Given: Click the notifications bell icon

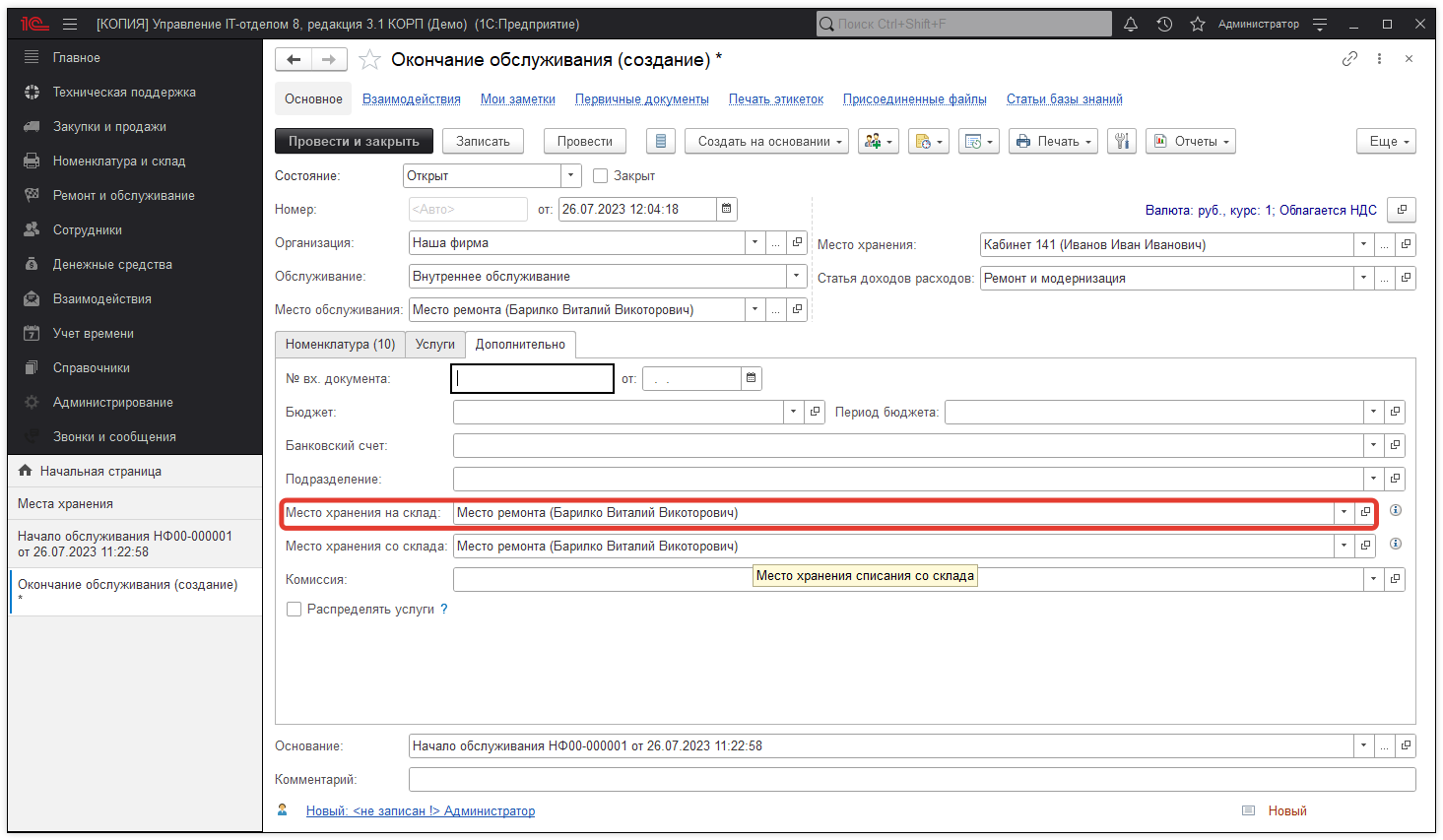Looking at the screenshot, I should pyautogui.click(x=1131, y=24).
